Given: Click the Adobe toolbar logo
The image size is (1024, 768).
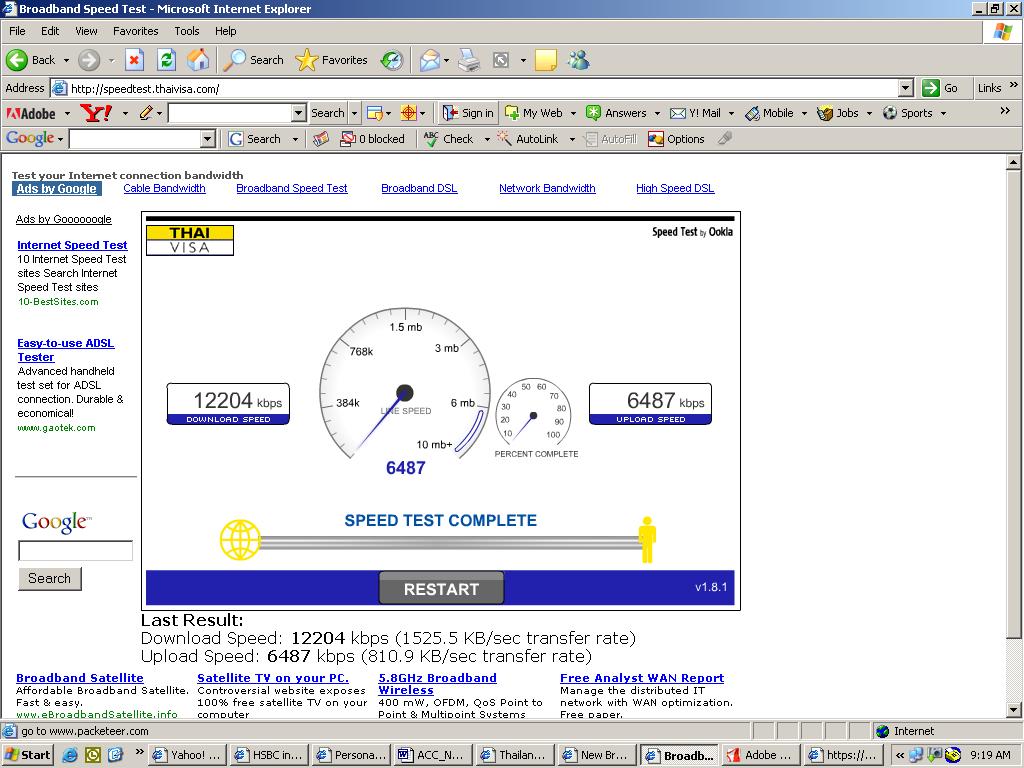Looking at the screenshot, I should [31, 114].
